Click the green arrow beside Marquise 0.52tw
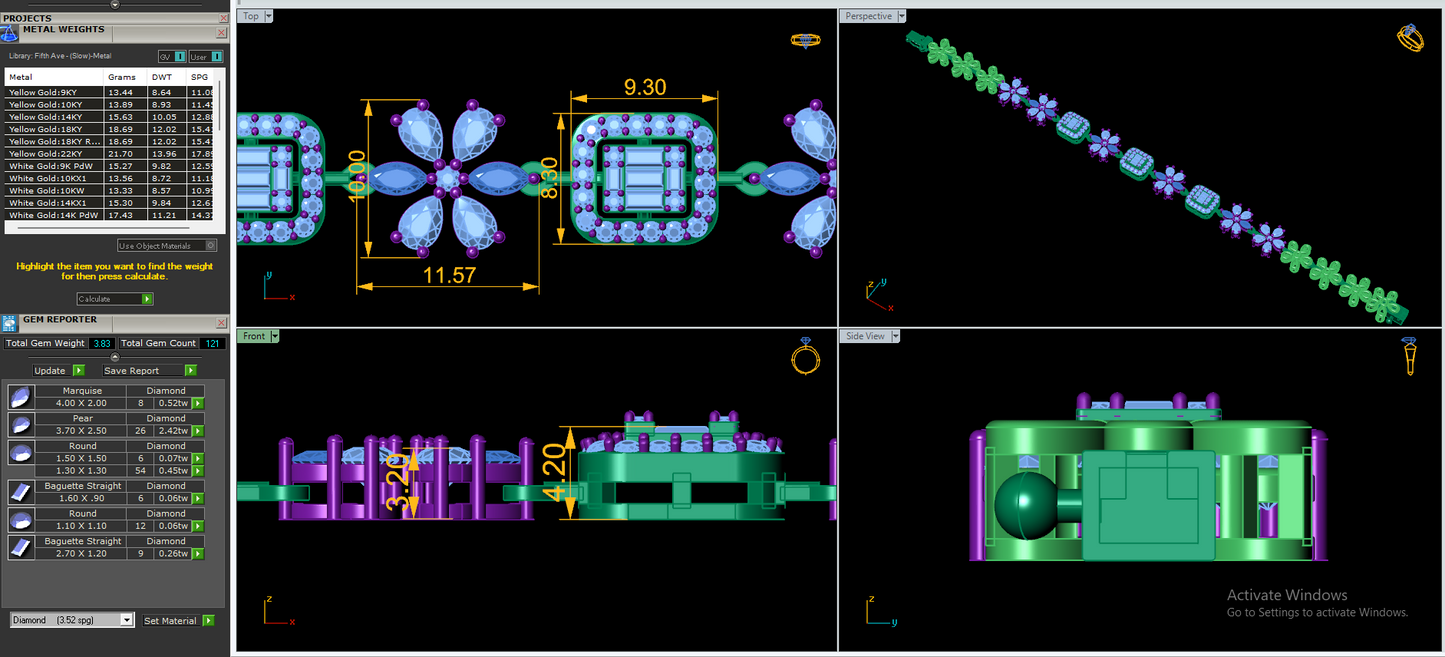1445x657 pixels. click(x=198, y=403)
